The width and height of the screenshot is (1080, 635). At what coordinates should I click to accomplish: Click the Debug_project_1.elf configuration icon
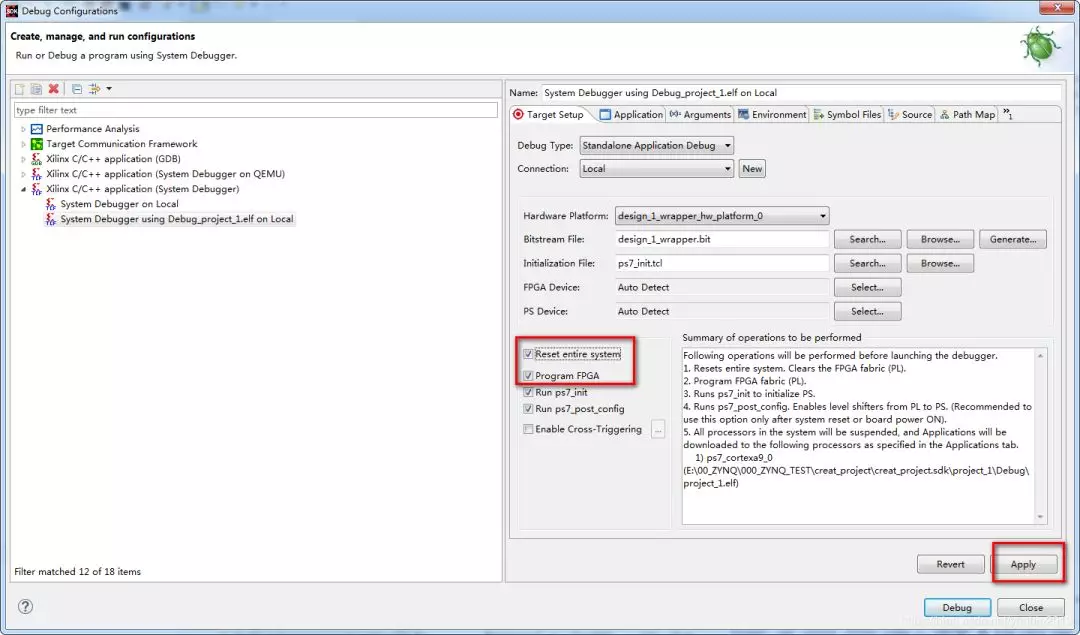[50, 219]
